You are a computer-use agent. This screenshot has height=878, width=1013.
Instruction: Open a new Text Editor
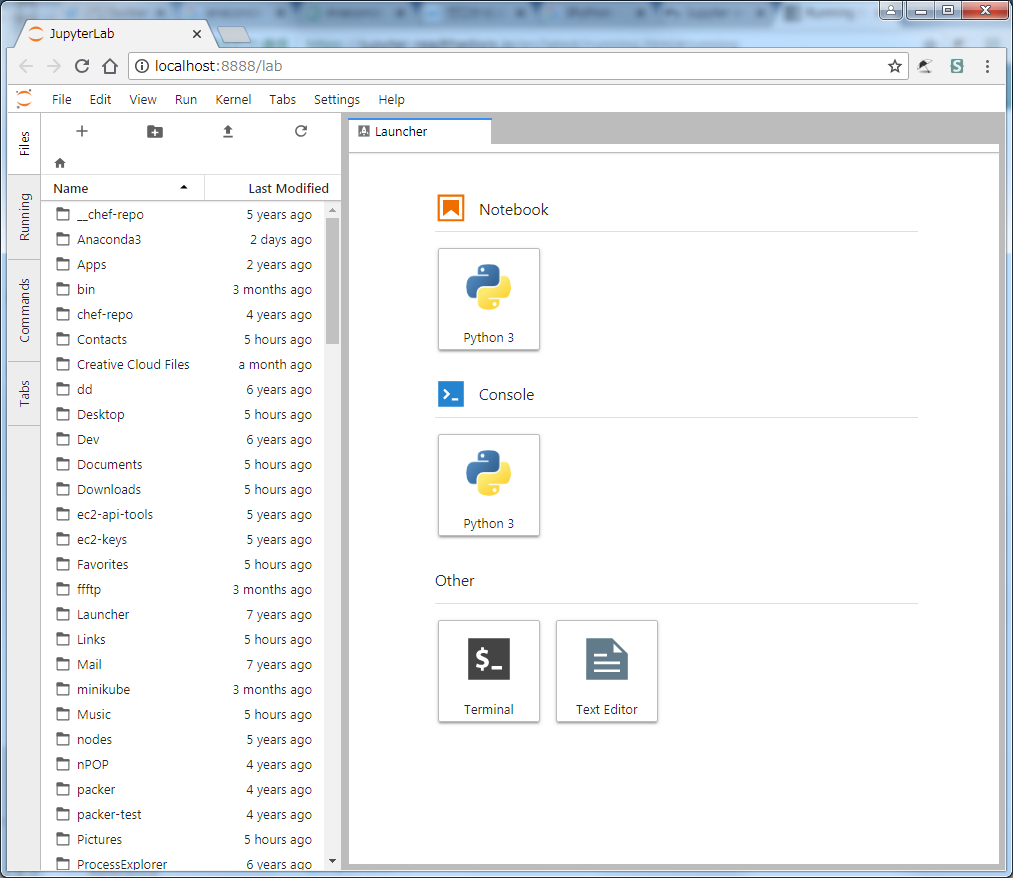click(607, 671)
